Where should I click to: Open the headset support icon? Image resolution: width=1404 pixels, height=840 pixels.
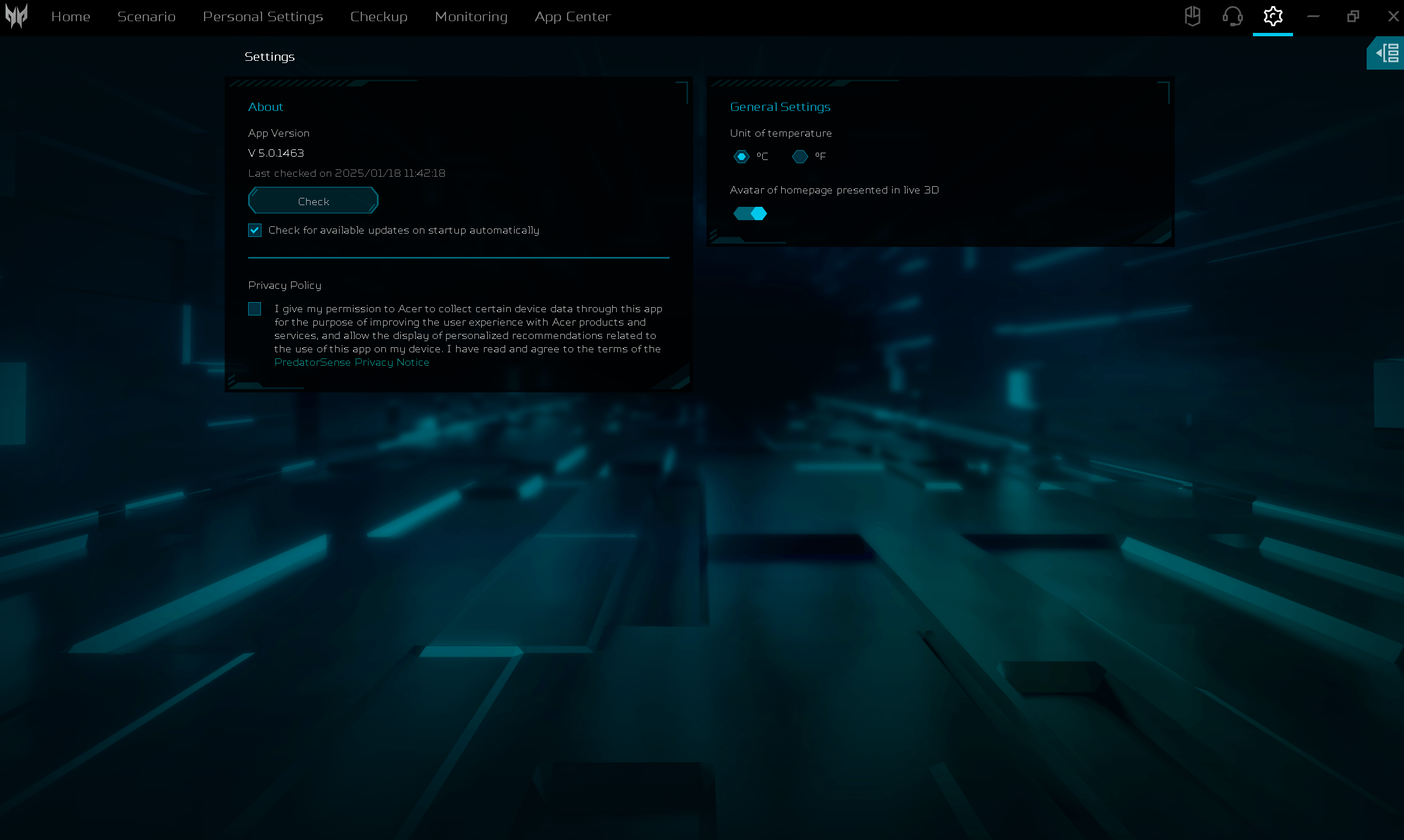[x=1232, y=16]
